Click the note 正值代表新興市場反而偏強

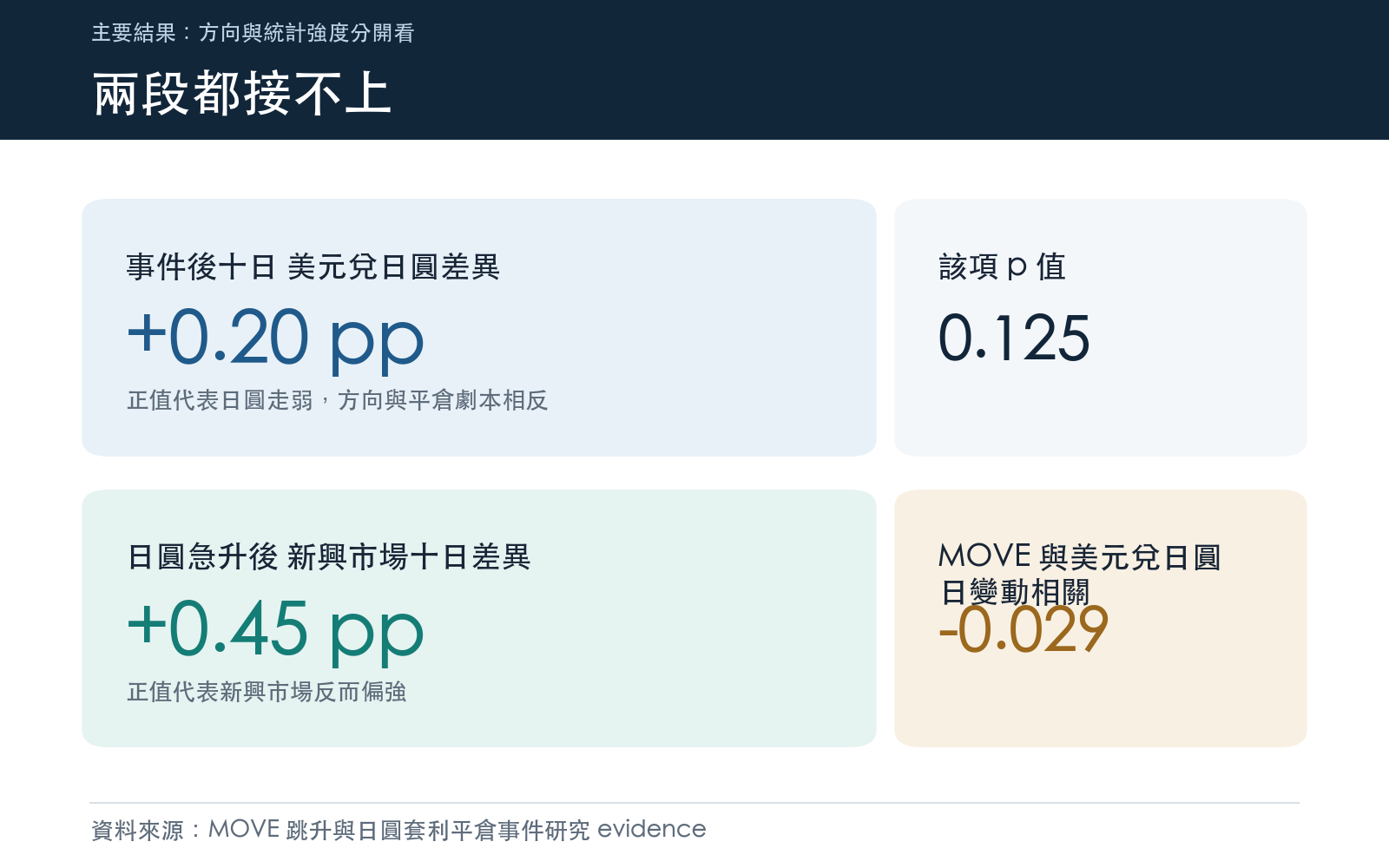click(267, 692)
